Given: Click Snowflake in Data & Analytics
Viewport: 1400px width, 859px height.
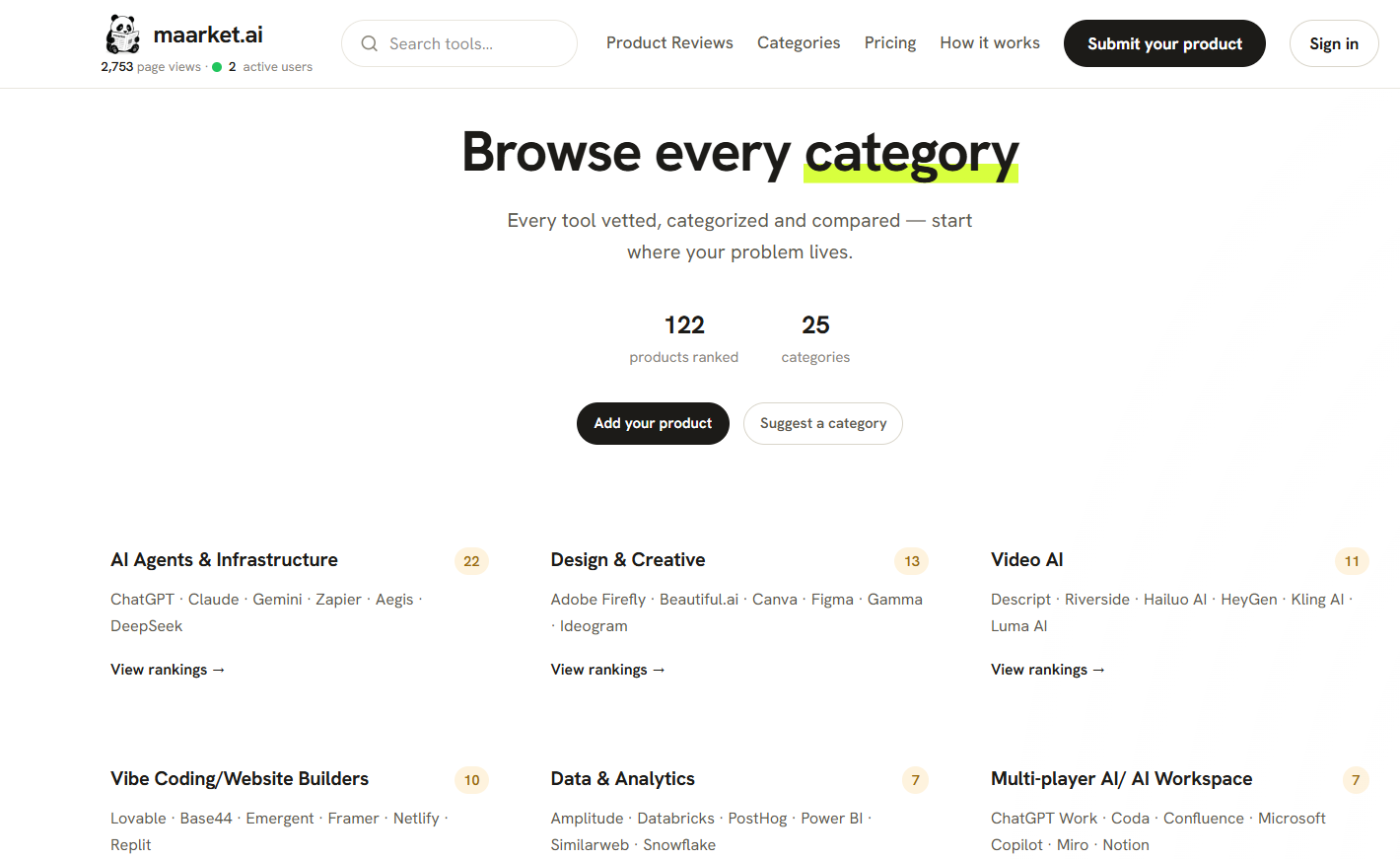Looking at the screenshot, I should pos(679,845).
